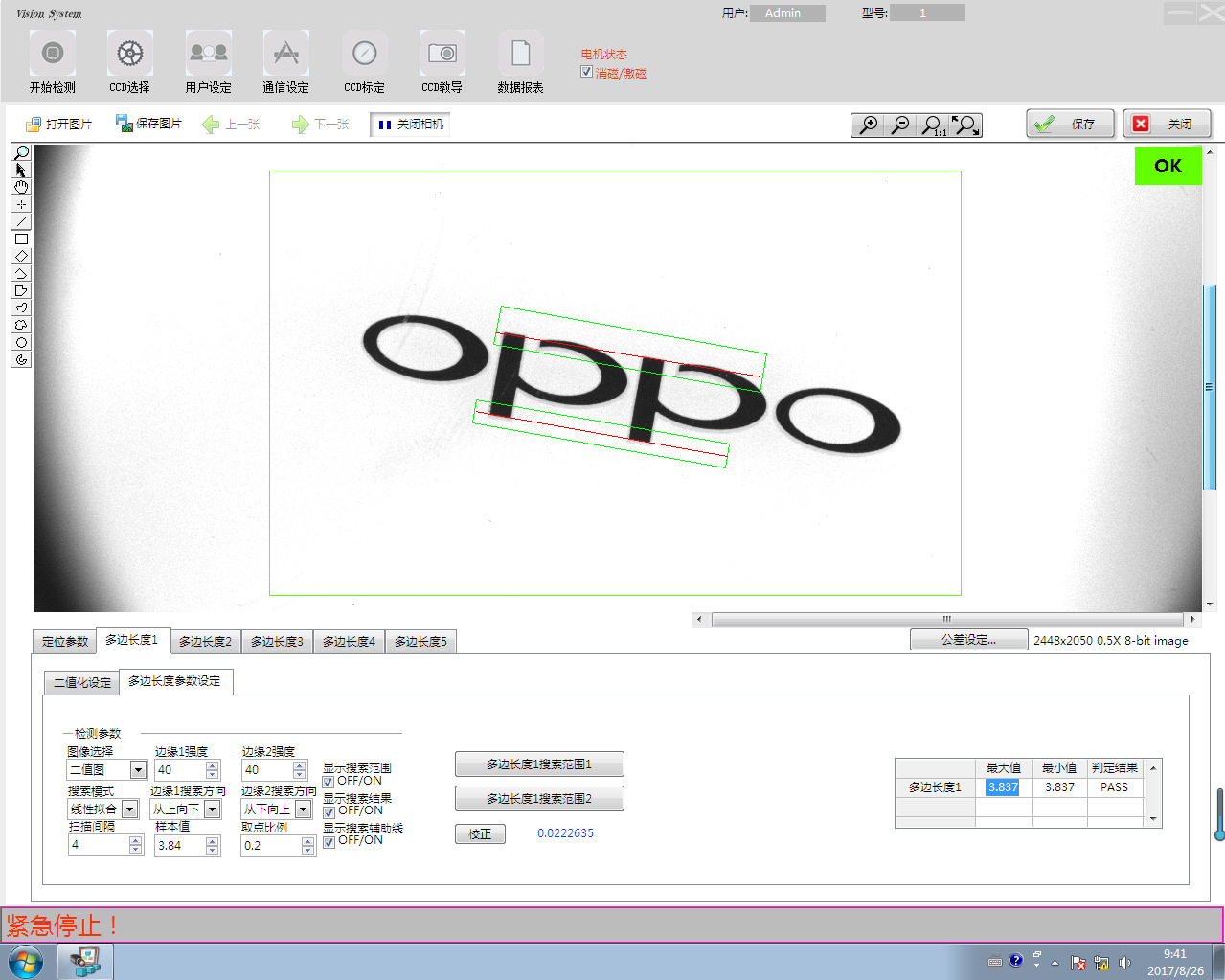1225x980 pixels.
Task: Toggle the 消磁/激磁 checkbox
Action: coord(586,72)
